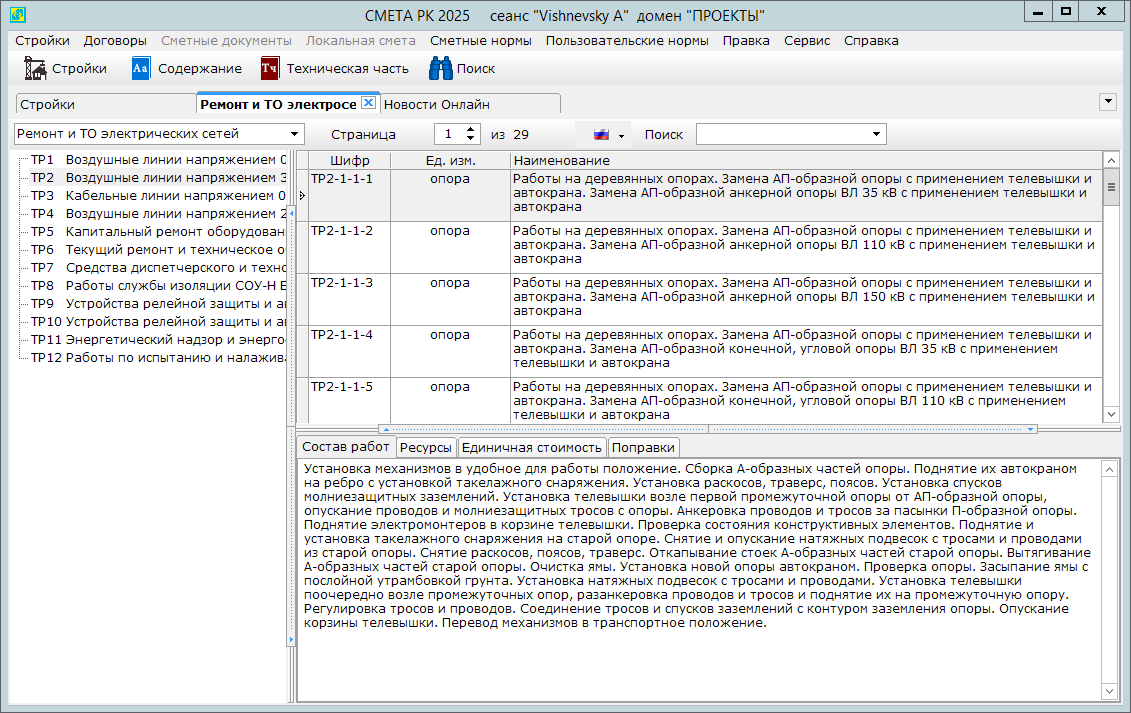Open the Правка menu
Image resolution: width=1131 pixels, height=713 pixels.
746,40
